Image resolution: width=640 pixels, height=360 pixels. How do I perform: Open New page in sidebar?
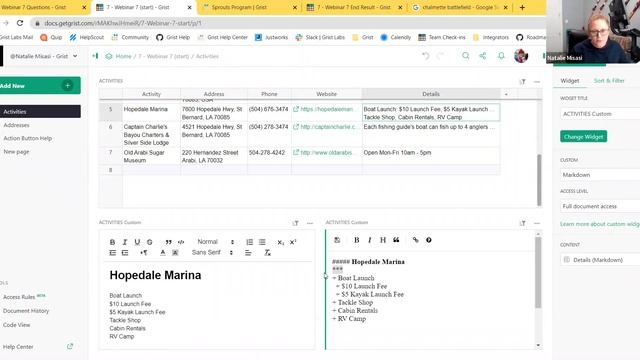(x=16, y=151)
